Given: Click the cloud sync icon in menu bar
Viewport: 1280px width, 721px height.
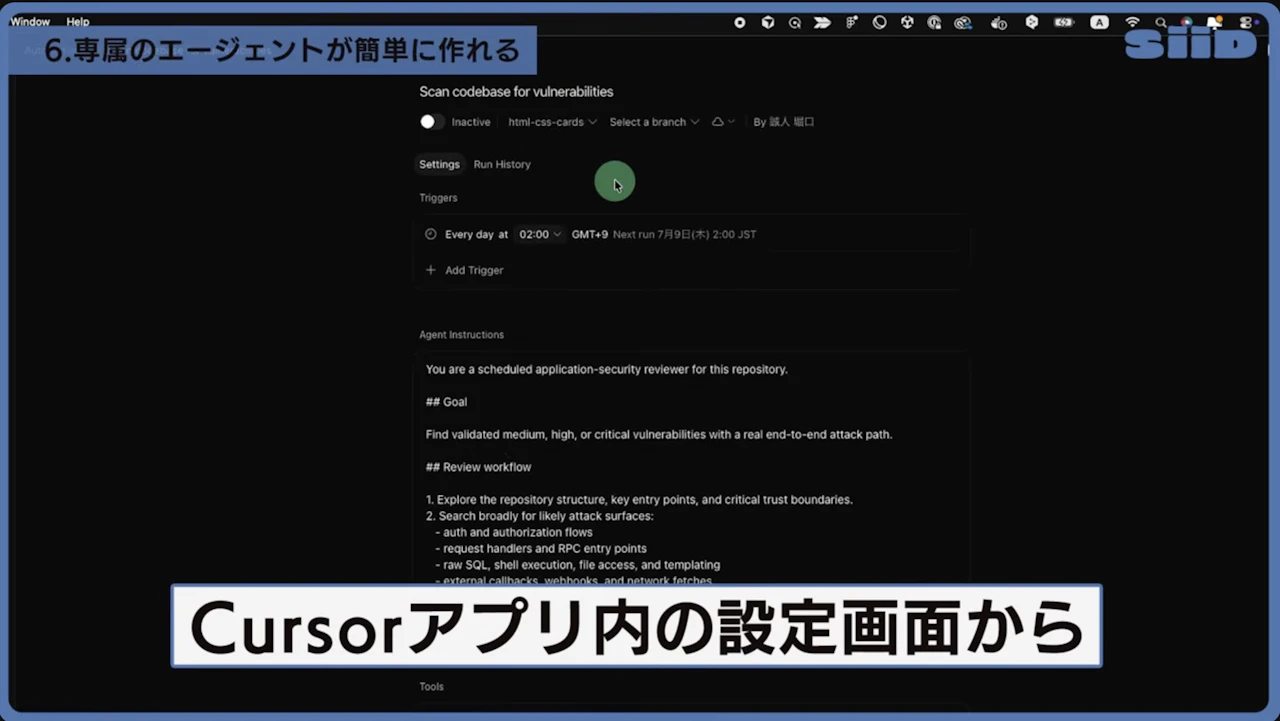Looking at the screenshot, I should (x=963, y=22).
